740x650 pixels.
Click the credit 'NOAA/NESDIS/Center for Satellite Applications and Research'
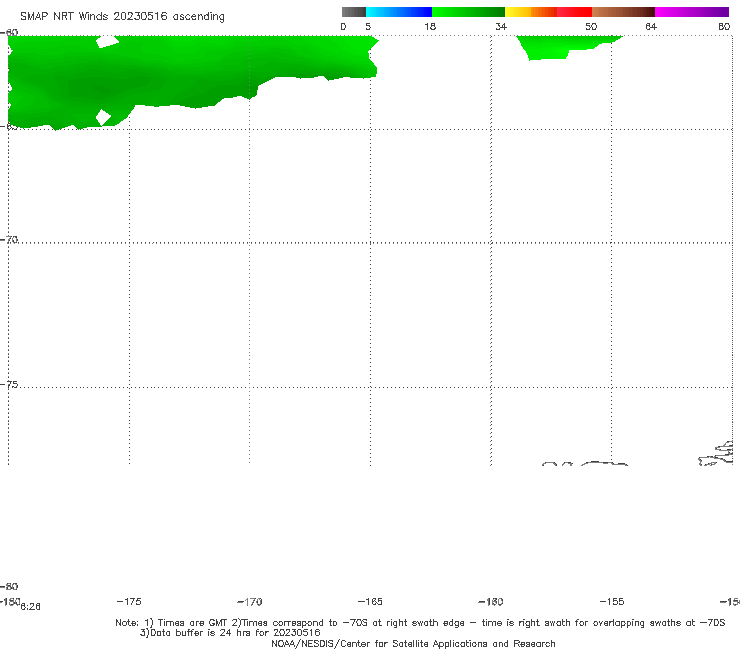413,643
